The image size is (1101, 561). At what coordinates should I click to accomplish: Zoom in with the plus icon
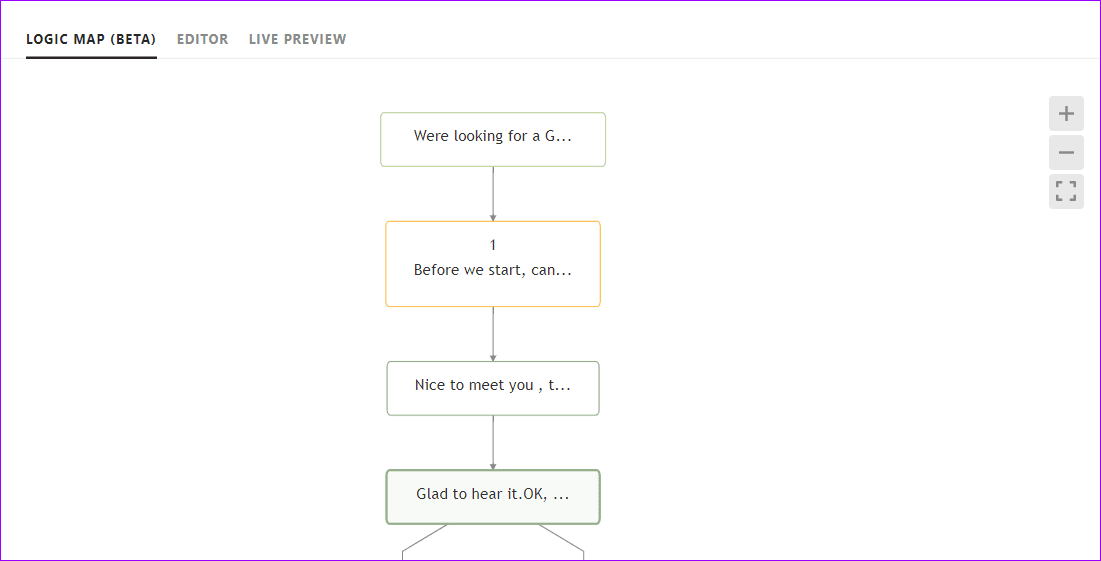pyautogui.click(x=1066, y=114)
